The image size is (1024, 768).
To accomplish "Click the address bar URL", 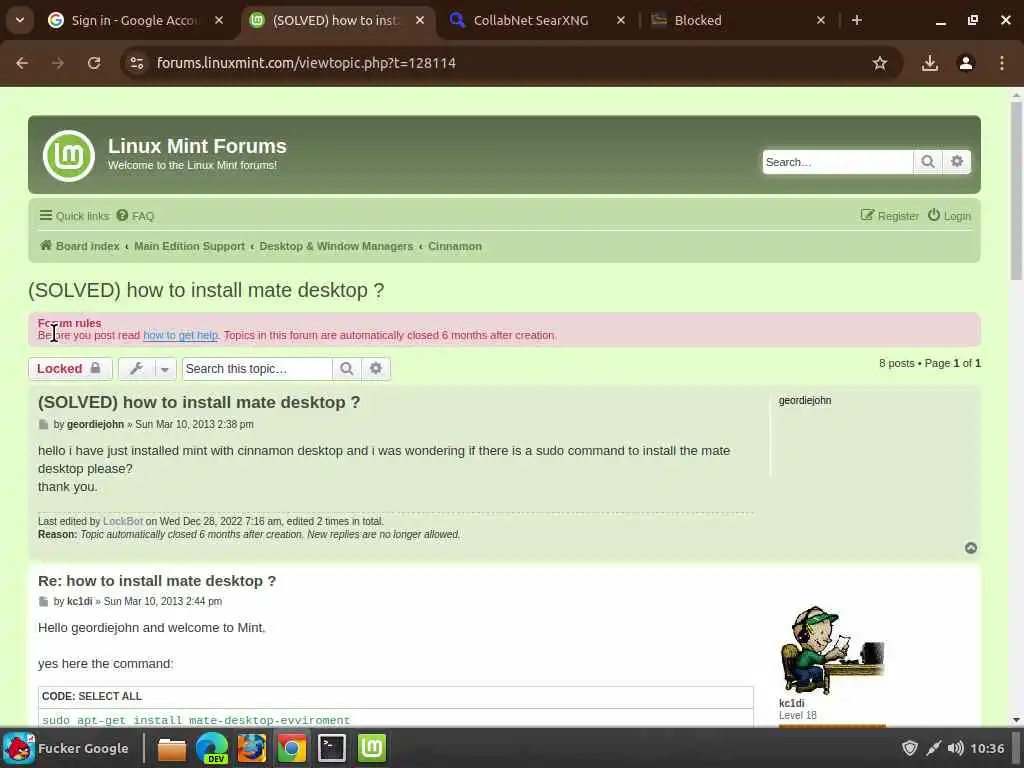I will point(306,63).
